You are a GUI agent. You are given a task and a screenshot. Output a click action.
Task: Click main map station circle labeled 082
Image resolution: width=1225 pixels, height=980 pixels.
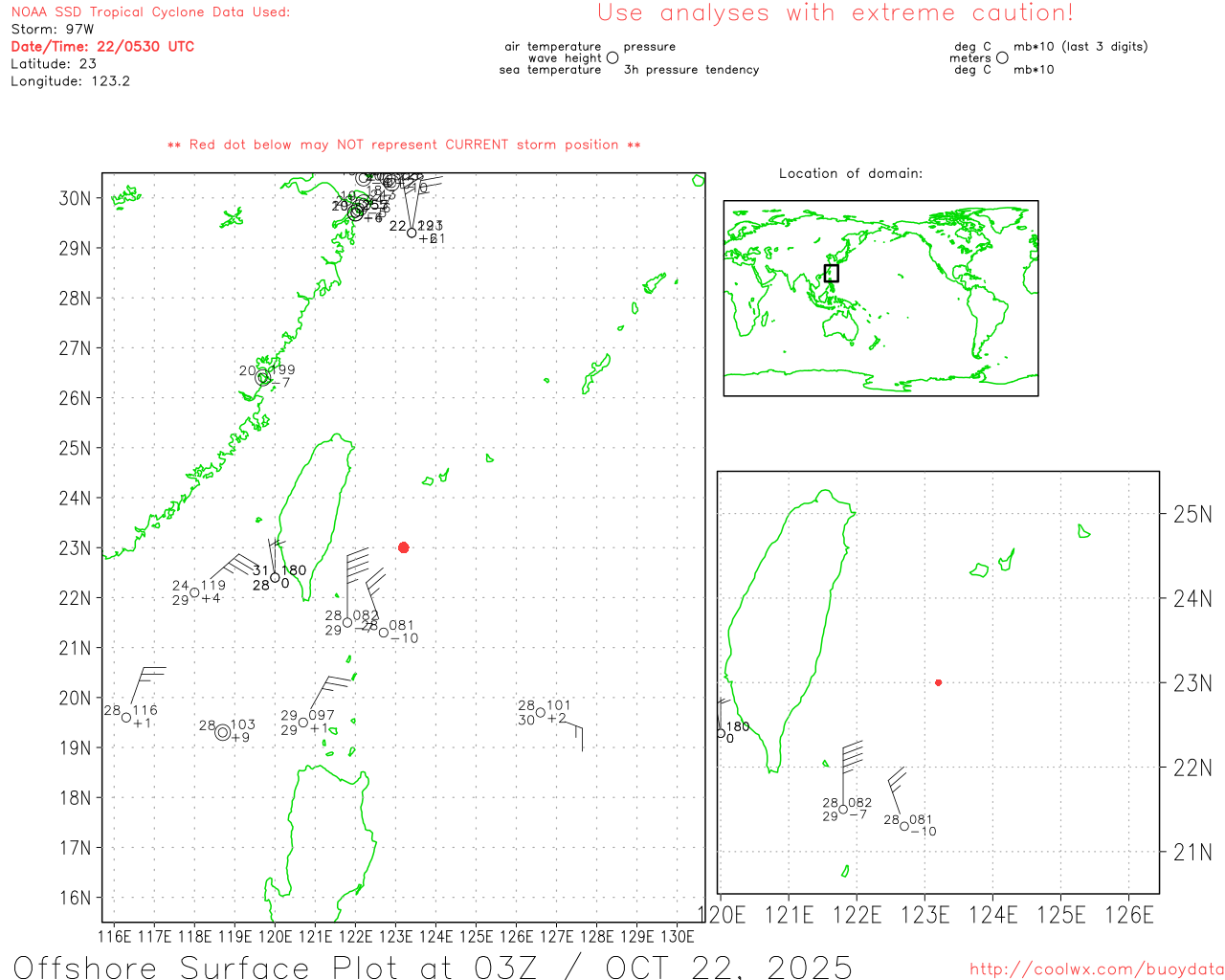coord(347,622)
